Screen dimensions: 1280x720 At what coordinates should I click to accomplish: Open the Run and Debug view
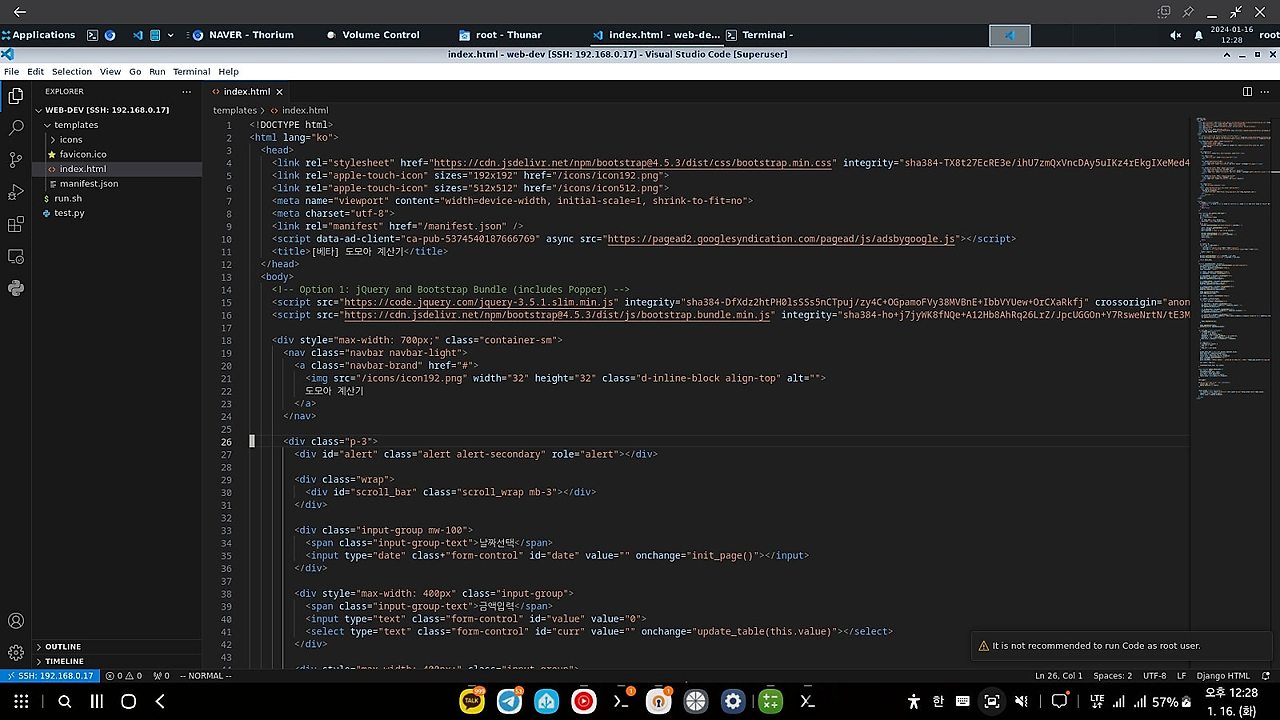click(16, 192)
